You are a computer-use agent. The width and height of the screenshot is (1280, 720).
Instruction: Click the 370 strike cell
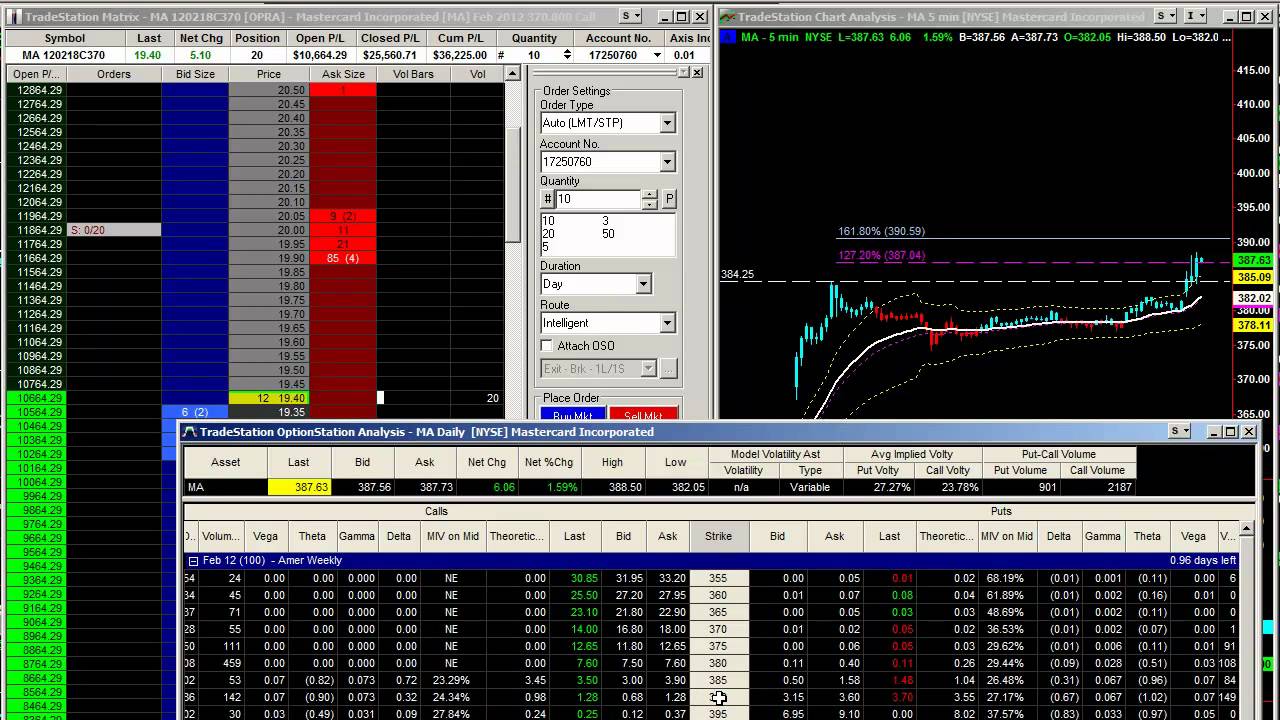click(x=718, y=629)
